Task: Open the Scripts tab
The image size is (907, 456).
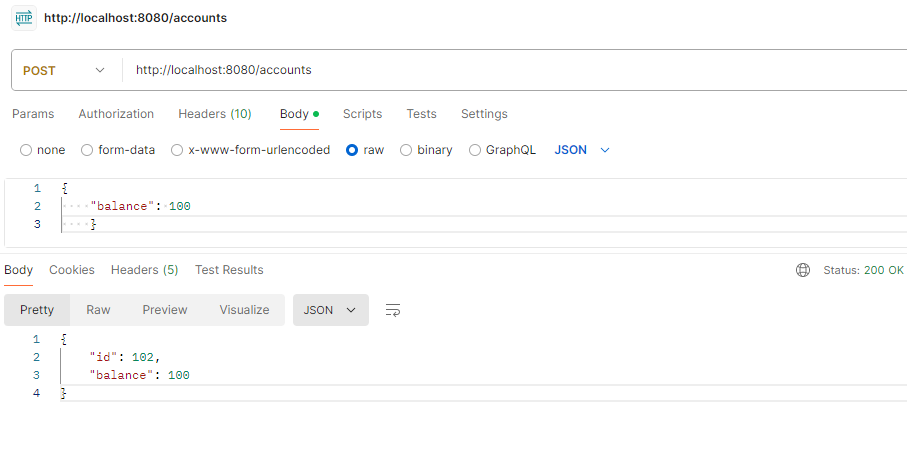Action: pos(362,114)
